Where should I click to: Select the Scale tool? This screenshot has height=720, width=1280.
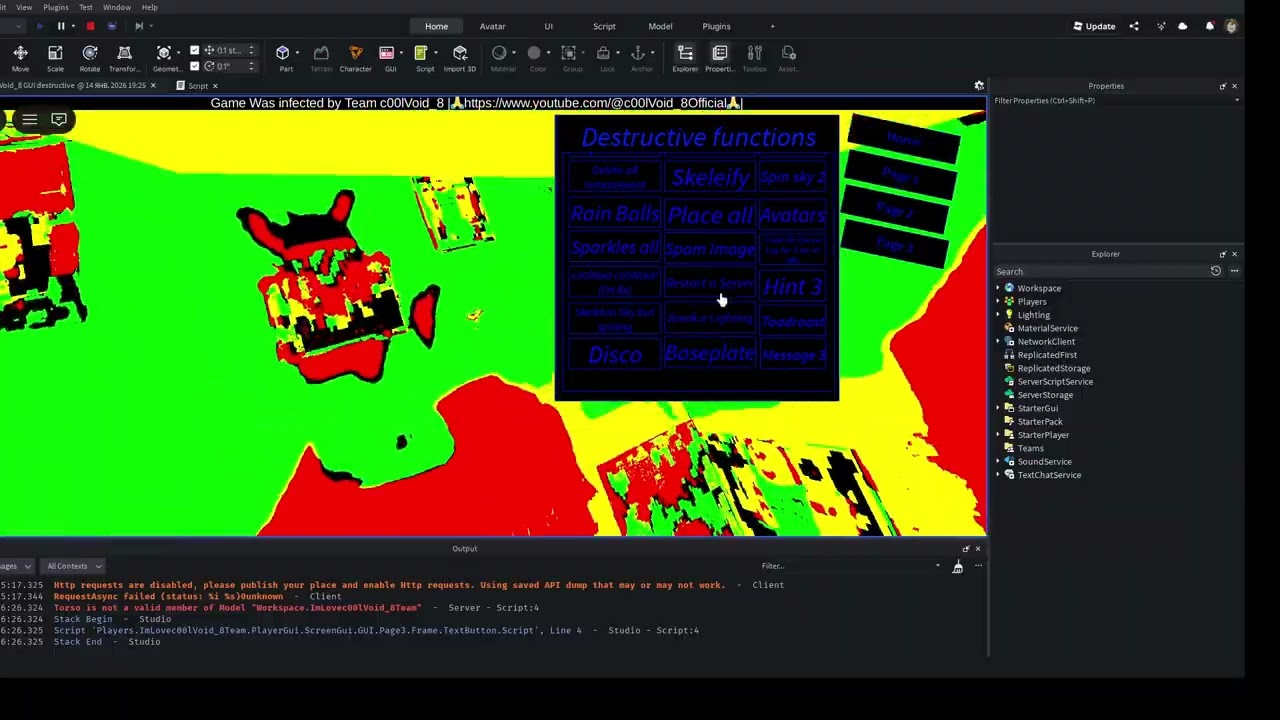click(55, 58)
